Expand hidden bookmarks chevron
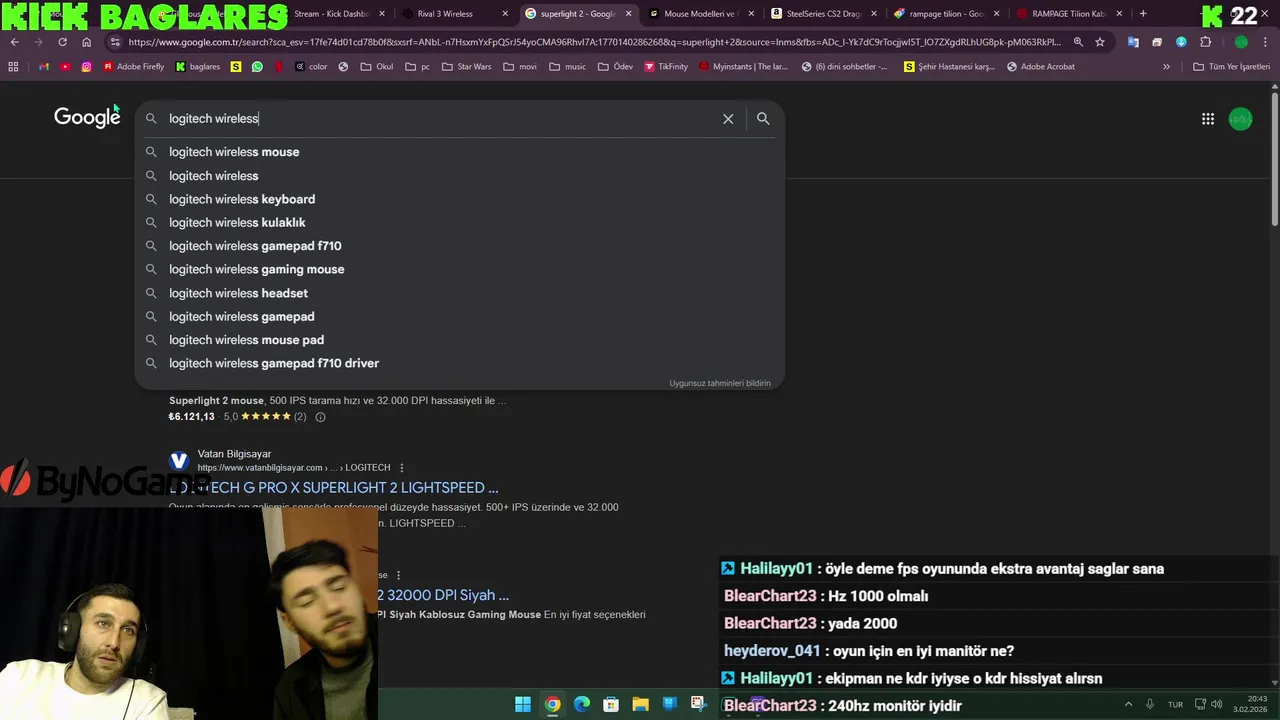1280x720 pixels. [1166, 67]
